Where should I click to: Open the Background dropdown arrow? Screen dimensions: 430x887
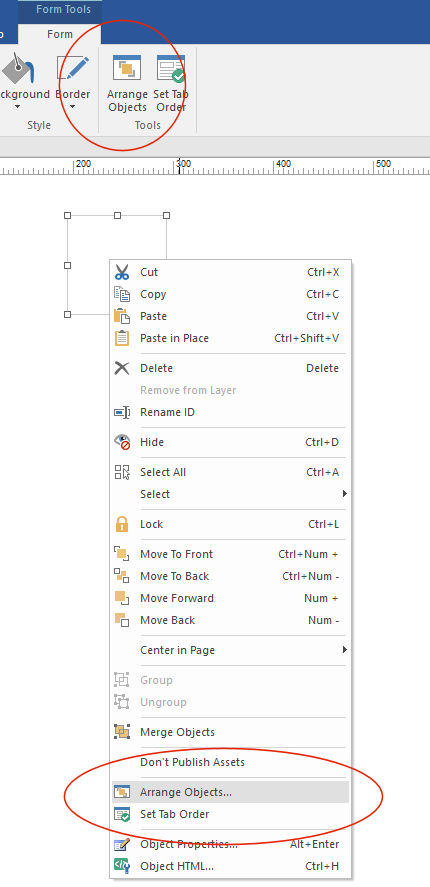(17, 106)
